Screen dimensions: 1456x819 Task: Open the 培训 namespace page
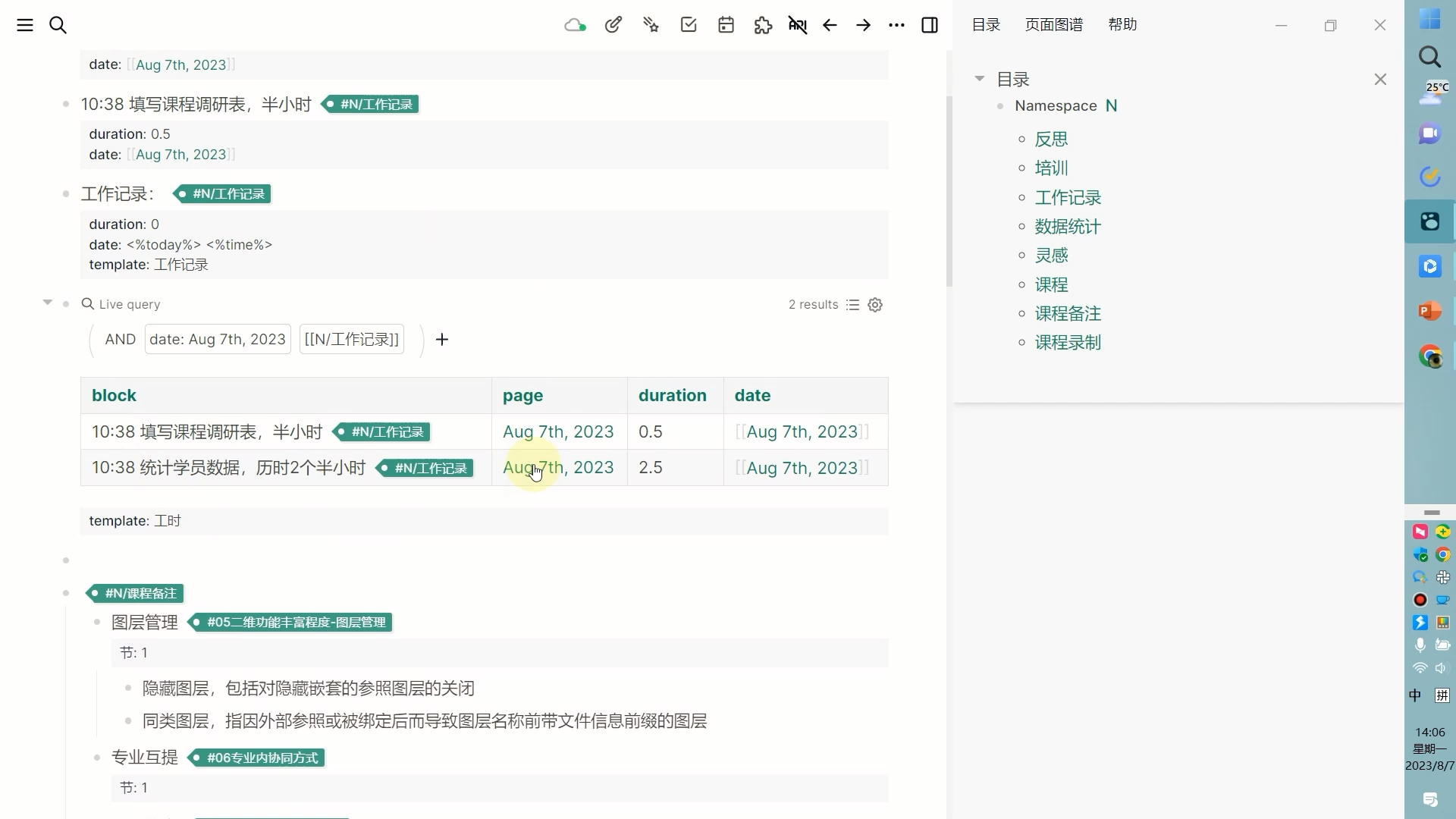(1051, 168)
